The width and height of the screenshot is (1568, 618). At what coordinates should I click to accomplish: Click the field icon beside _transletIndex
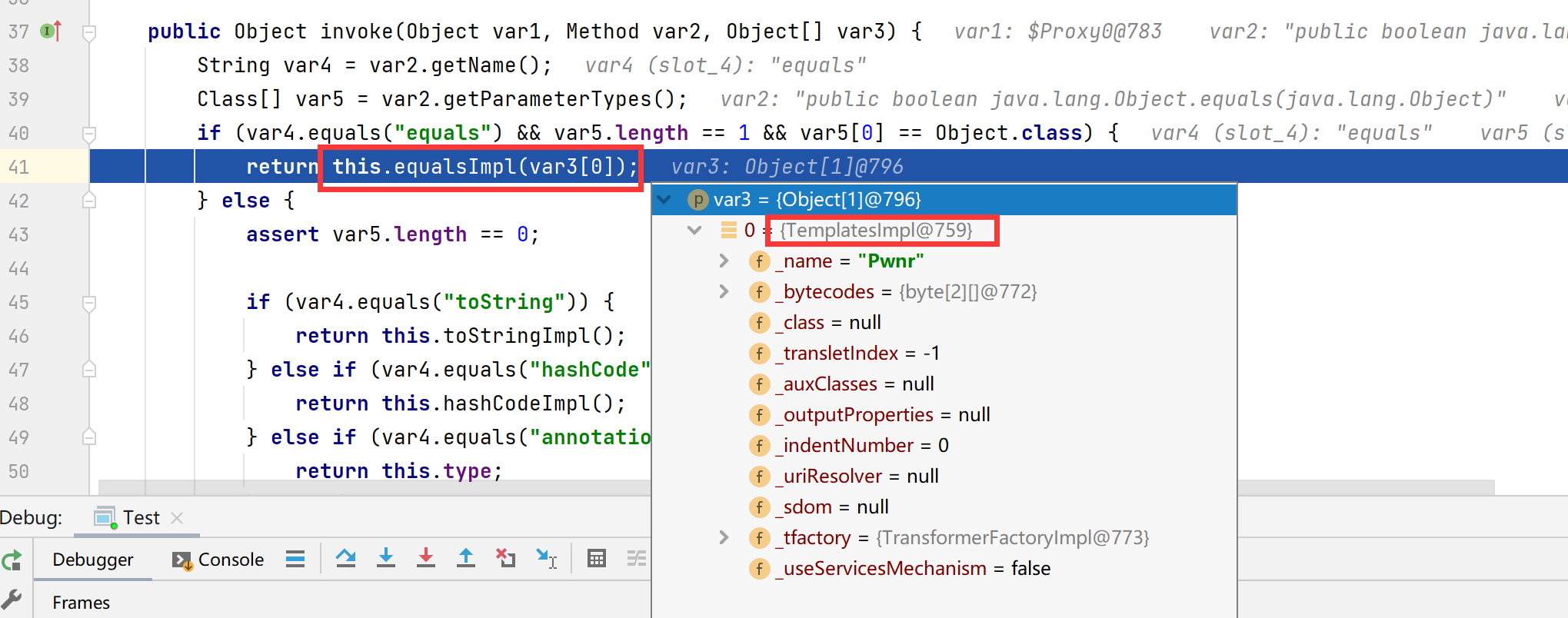click(x=759, y=354)
